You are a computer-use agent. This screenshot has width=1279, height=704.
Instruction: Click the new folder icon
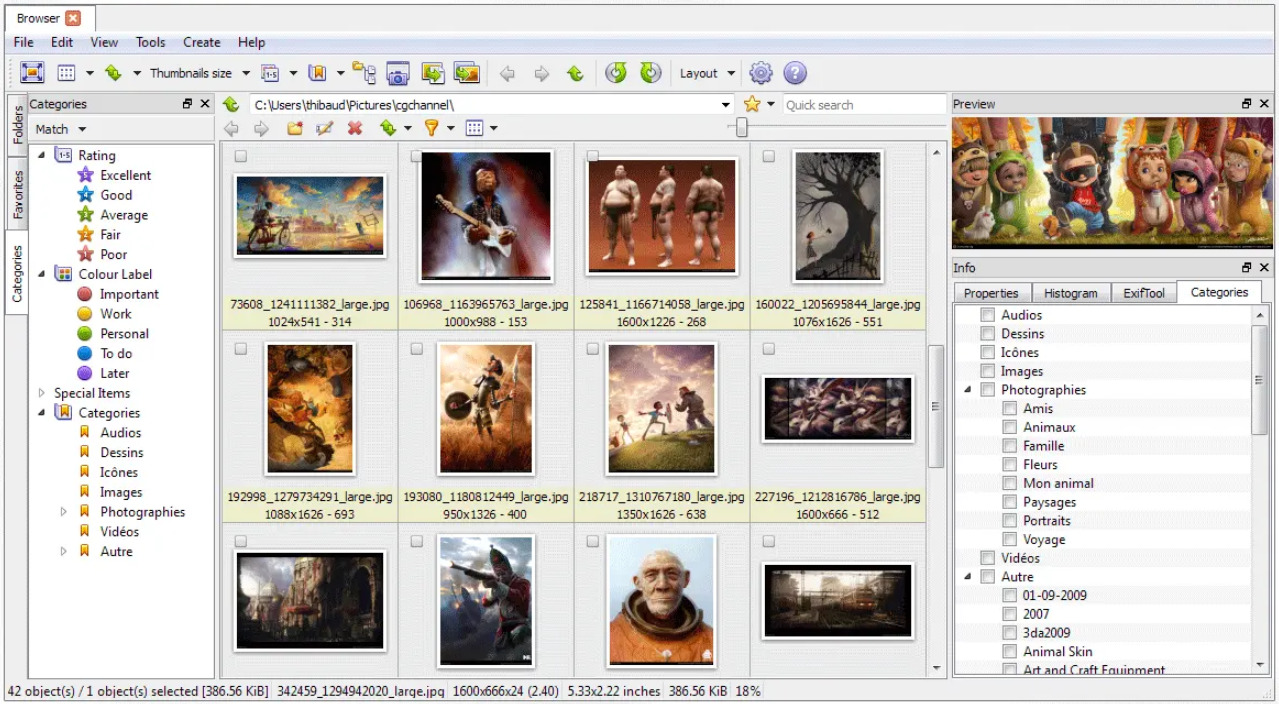click(x=295, y=128)
